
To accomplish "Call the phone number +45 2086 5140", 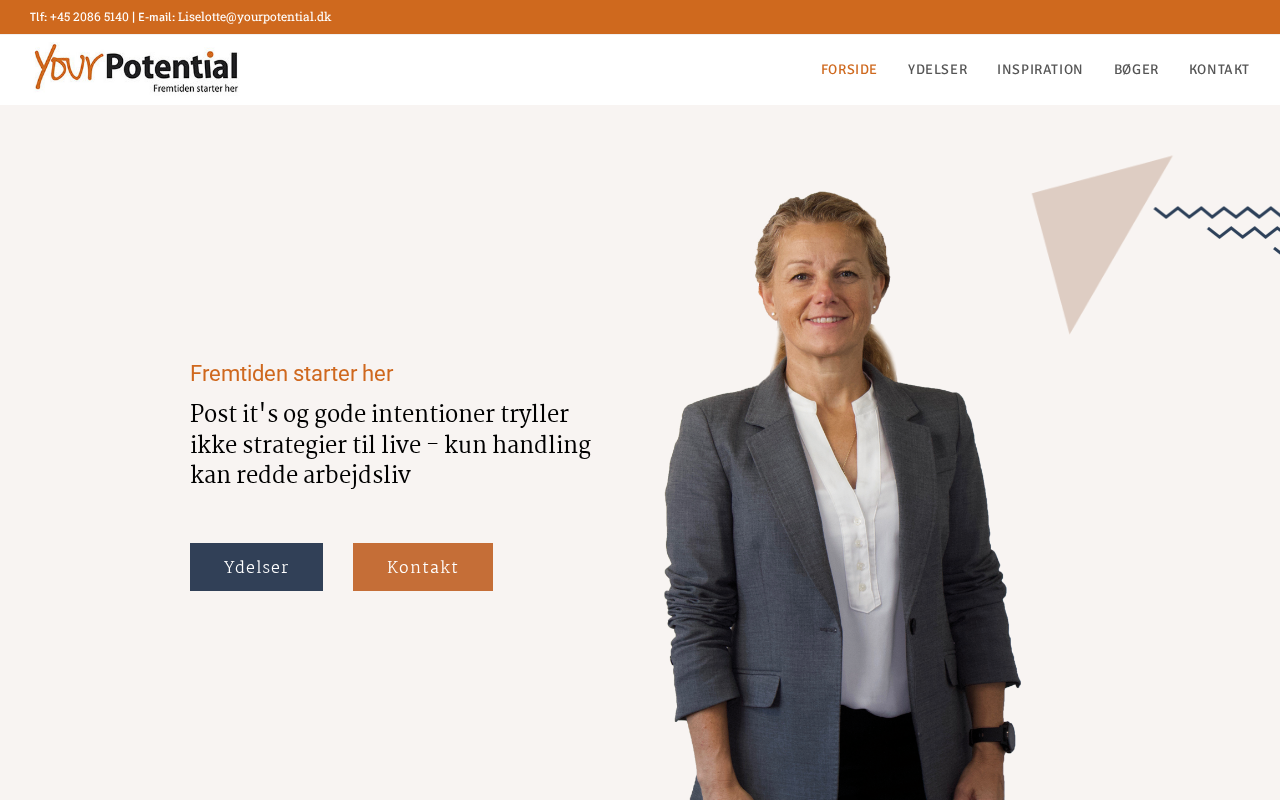I will pos(89,17).
